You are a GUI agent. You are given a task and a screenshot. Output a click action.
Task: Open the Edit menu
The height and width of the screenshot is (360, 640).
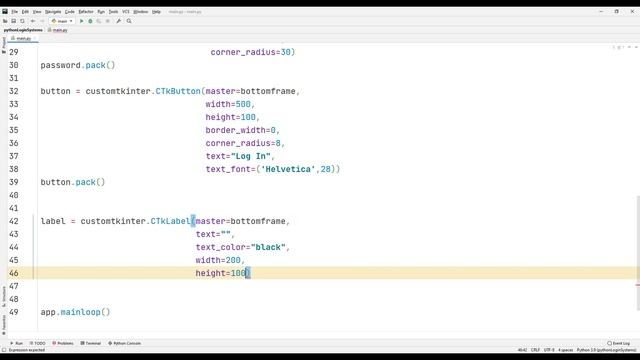(x=25, y=12)
